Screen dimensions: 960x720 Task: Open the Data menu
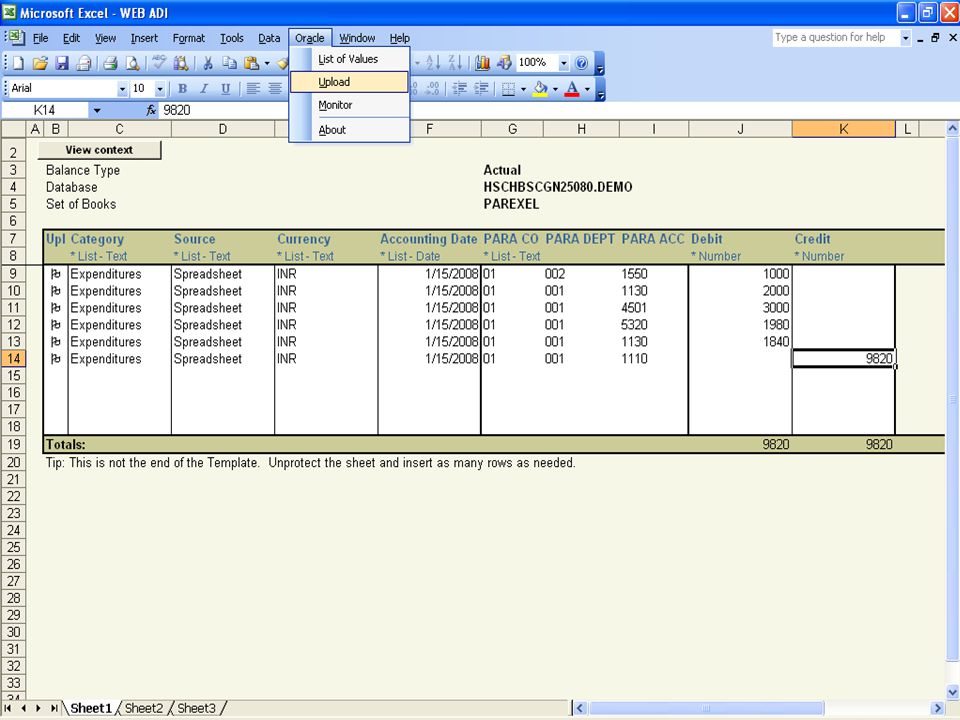pyautogui.click(x=269, y=38)
